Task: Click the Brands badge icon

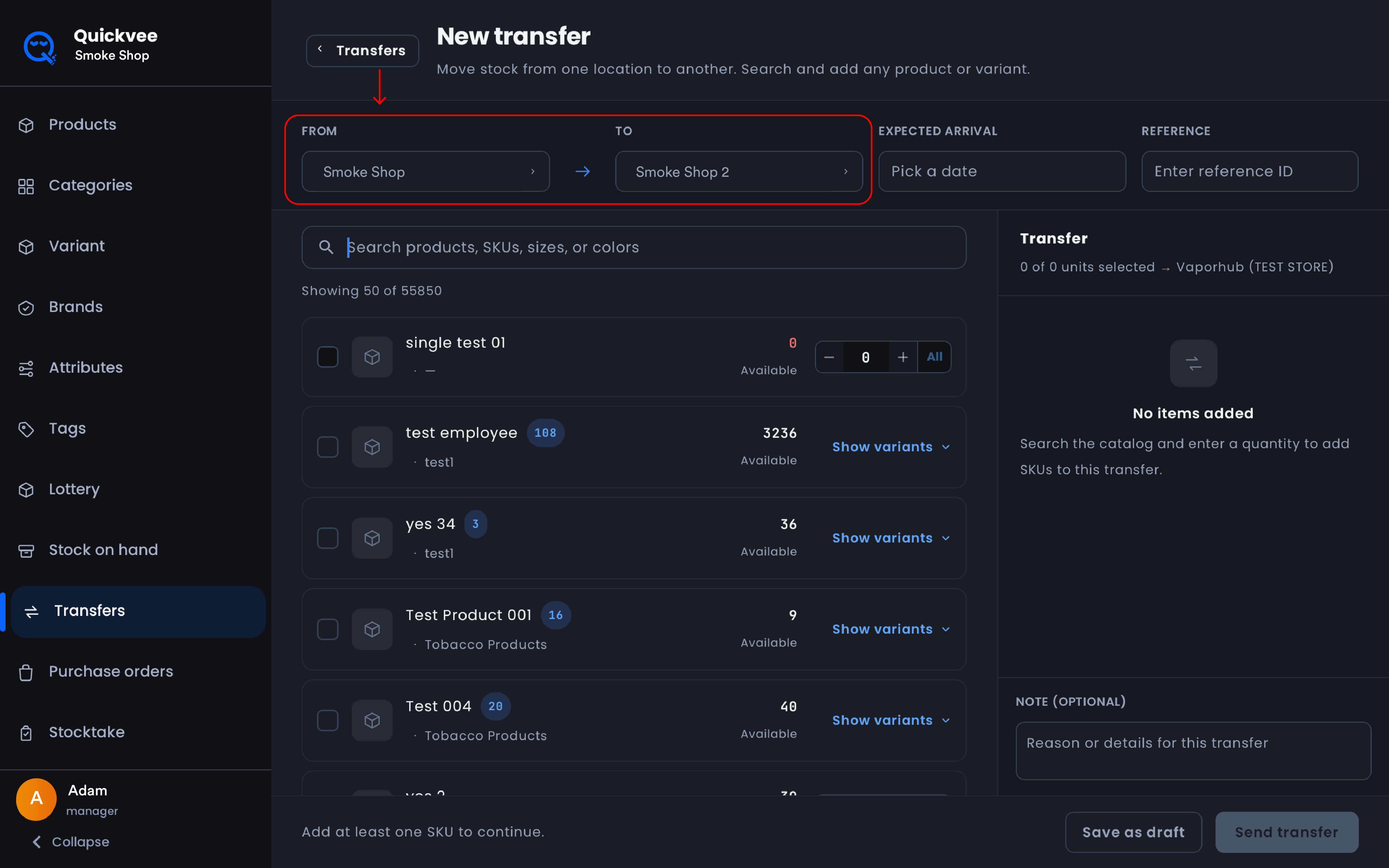Action: tap(26, 308)
